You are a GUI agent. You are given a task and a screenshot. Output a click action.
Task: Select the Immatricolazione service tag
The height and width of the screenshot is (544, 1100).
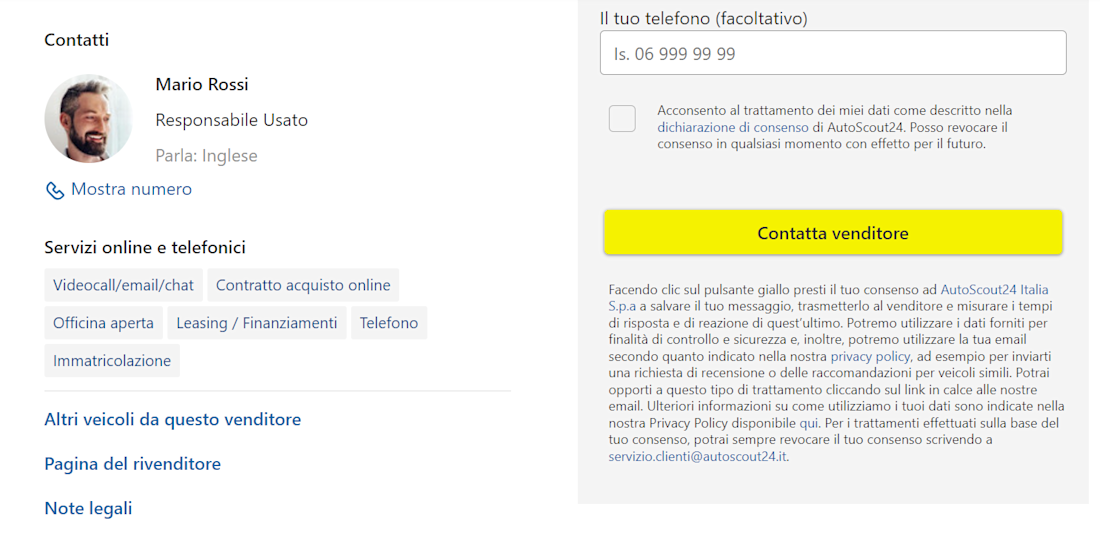(x=112, y=361)
